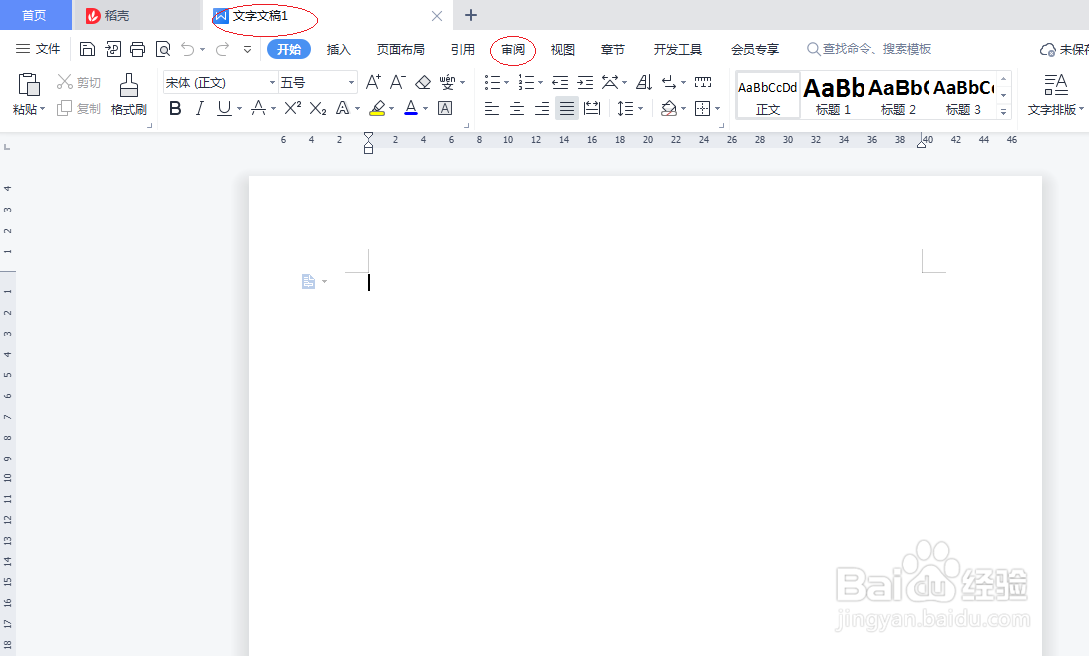1089x656 pixels.
Task: Switch to the 视图 tab
Action: click(x=563, y=49)
